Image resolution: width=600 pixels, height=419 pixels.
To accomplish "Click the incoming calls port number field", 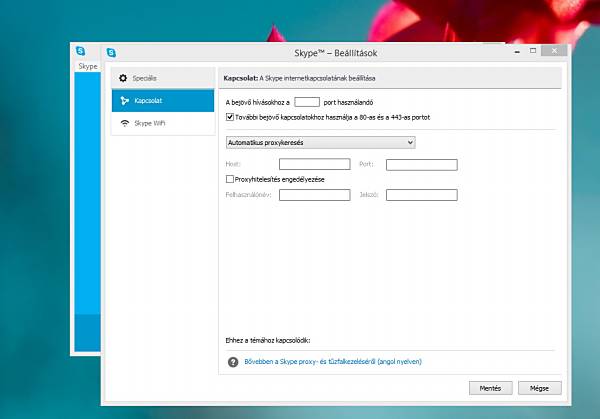I will click(307, 102).
